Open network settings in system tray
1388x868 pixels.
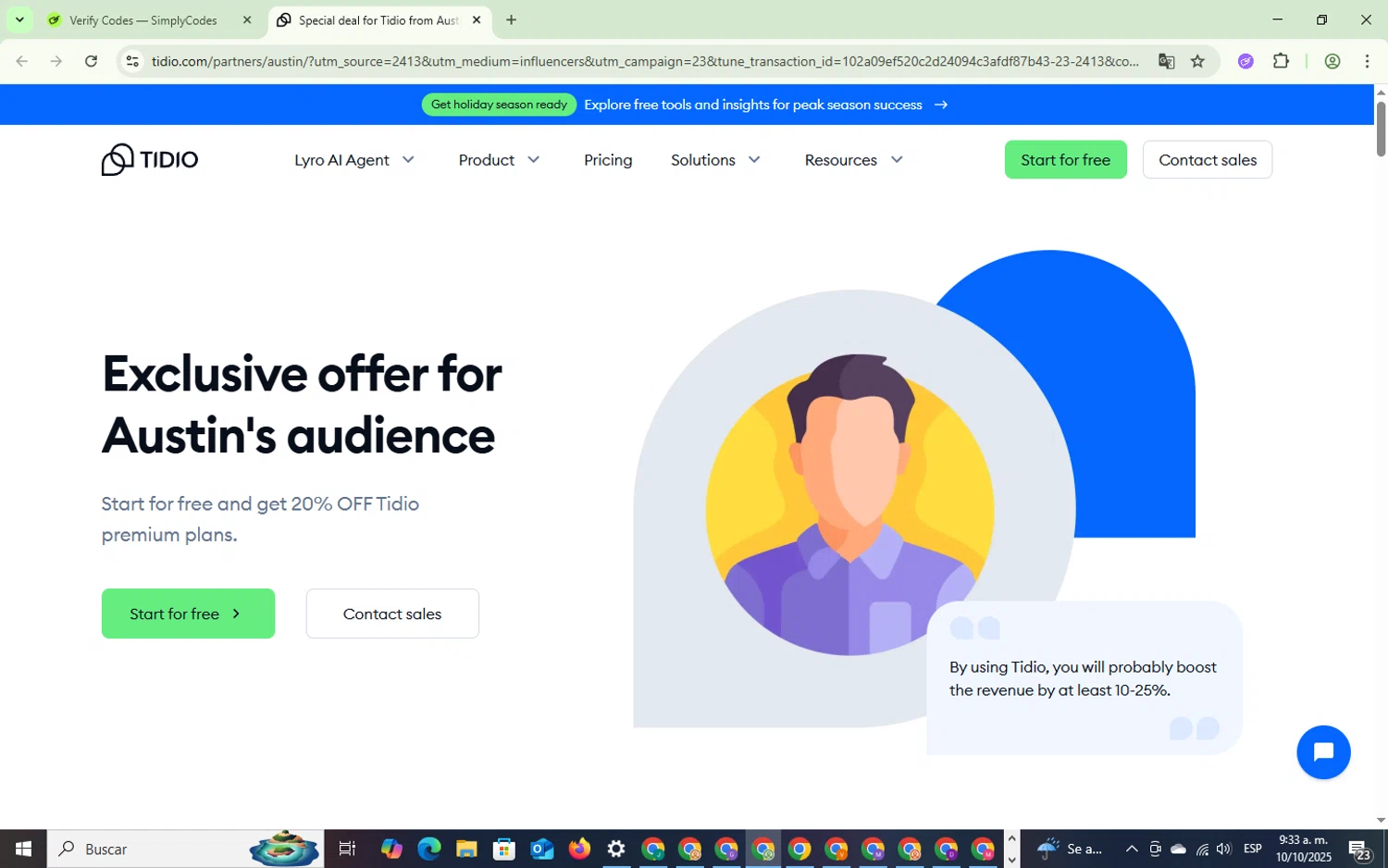point(1202,849)
